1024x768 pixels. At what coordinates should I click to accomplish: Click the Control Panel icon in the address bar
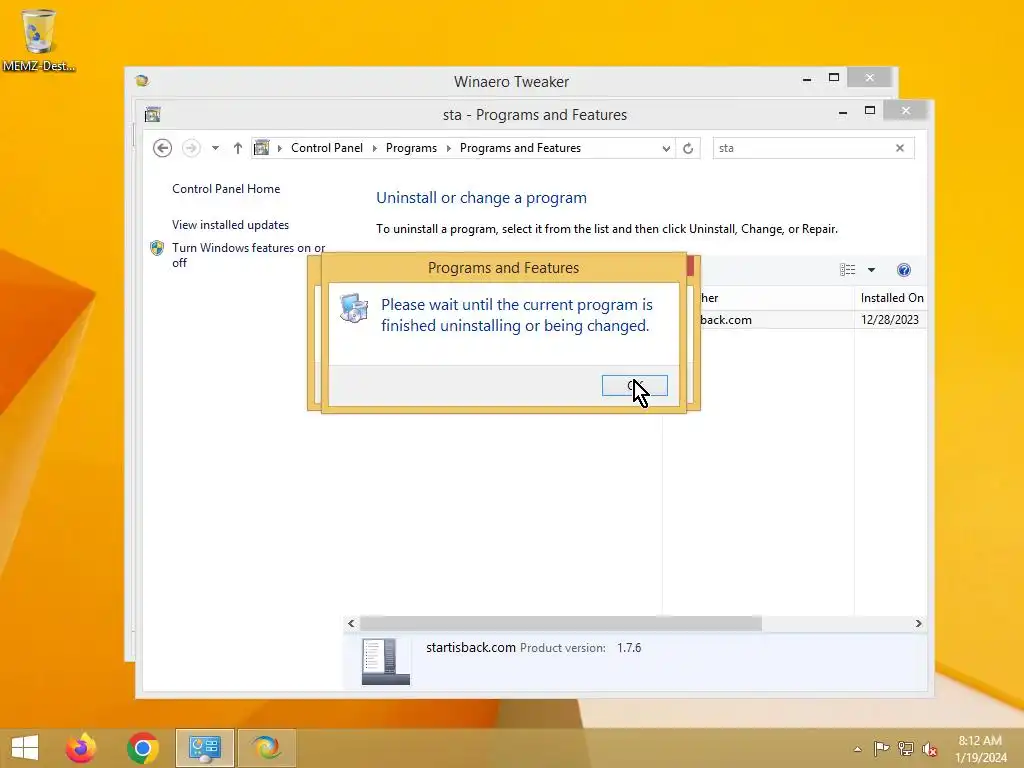[261, 148]
